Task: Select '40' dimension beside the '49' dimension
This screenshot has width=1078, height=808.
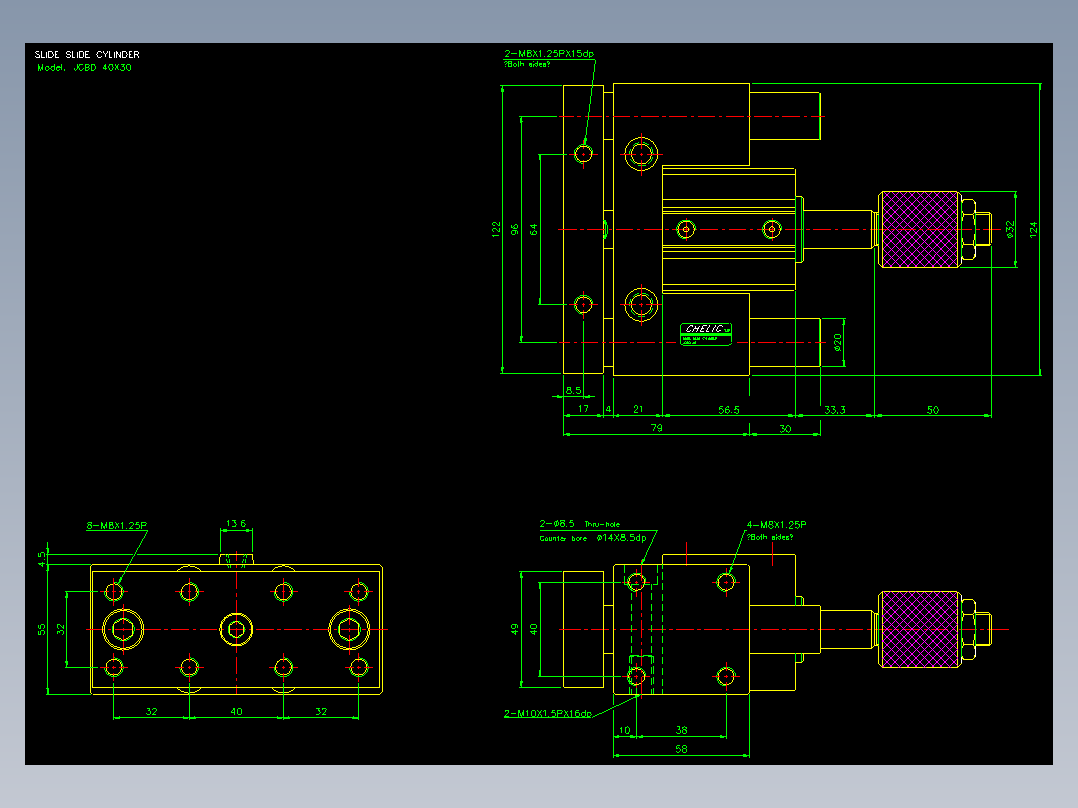Action: 534,629
